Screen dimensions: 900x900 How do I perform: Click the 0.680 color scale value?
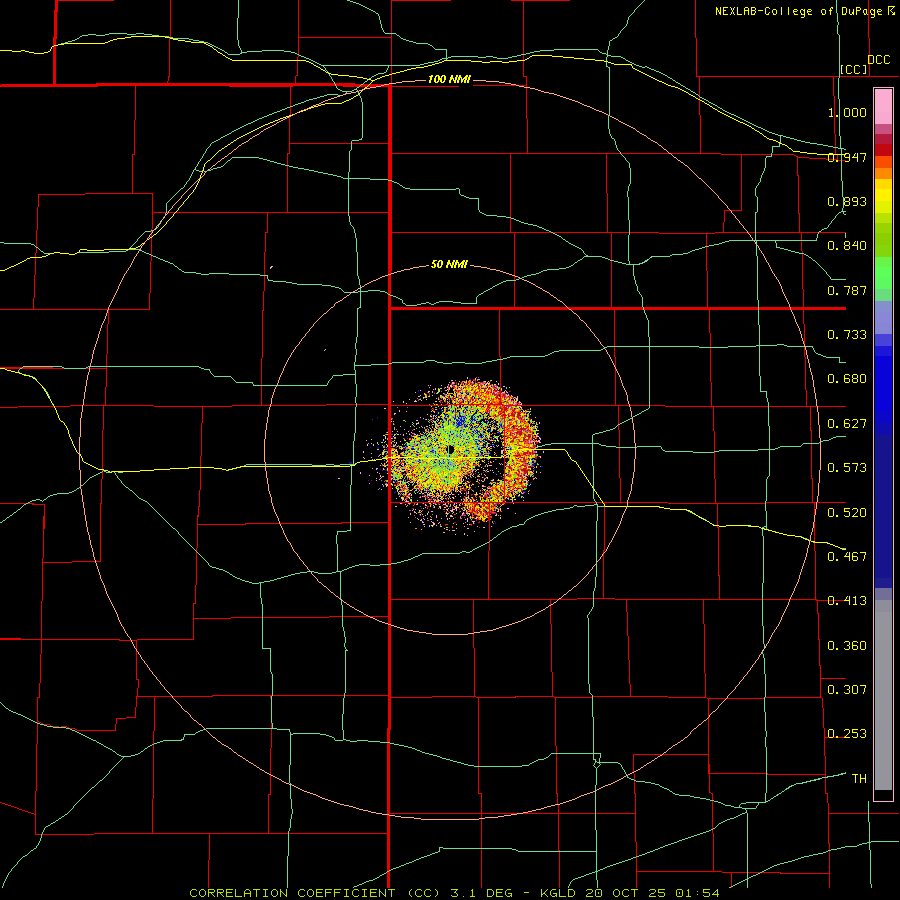(847, 379)
